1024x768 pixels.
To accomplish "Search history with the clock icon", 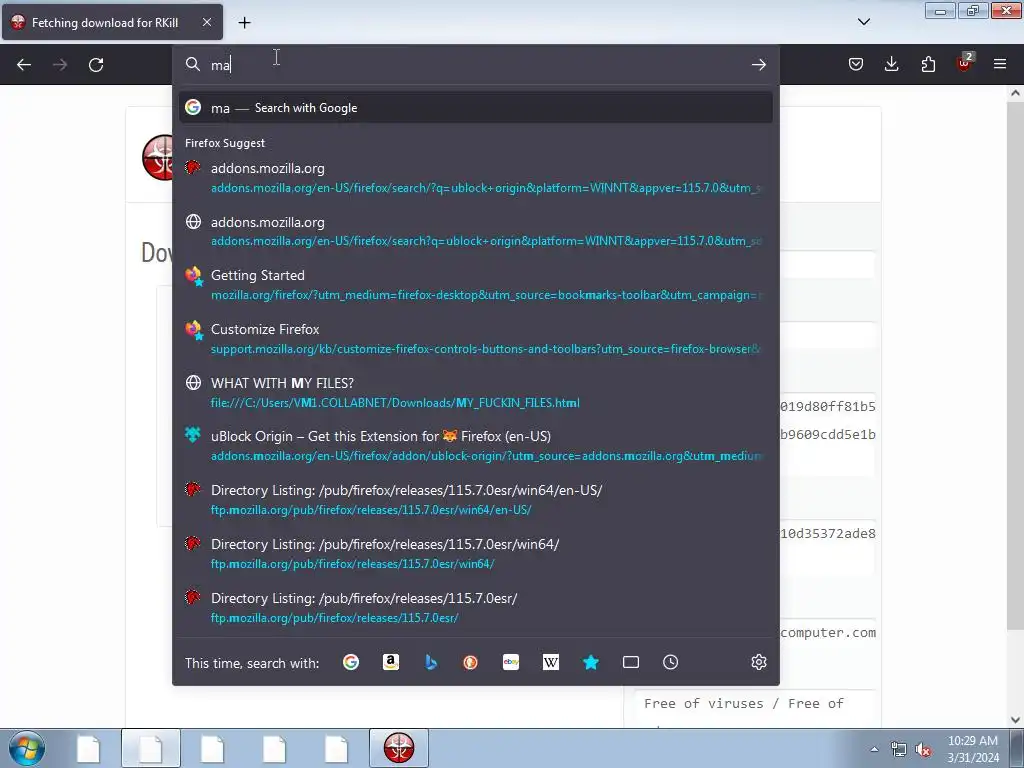I will [671, 662].
